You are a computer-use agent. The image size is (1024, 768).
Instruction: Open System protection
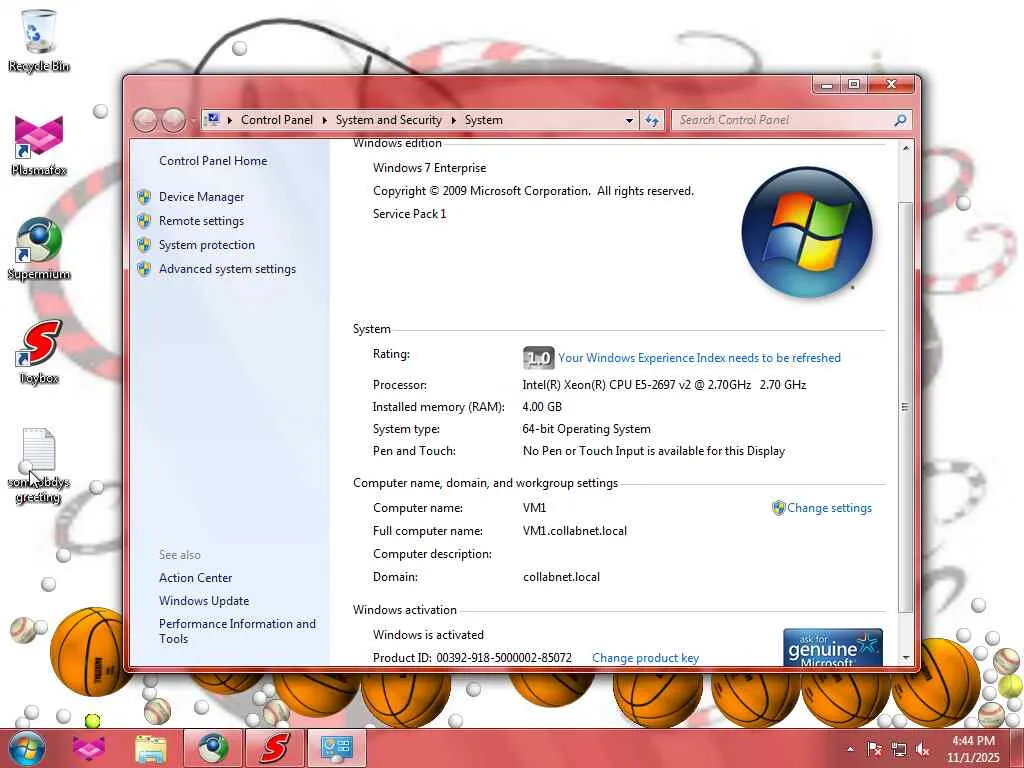[206, 245]
